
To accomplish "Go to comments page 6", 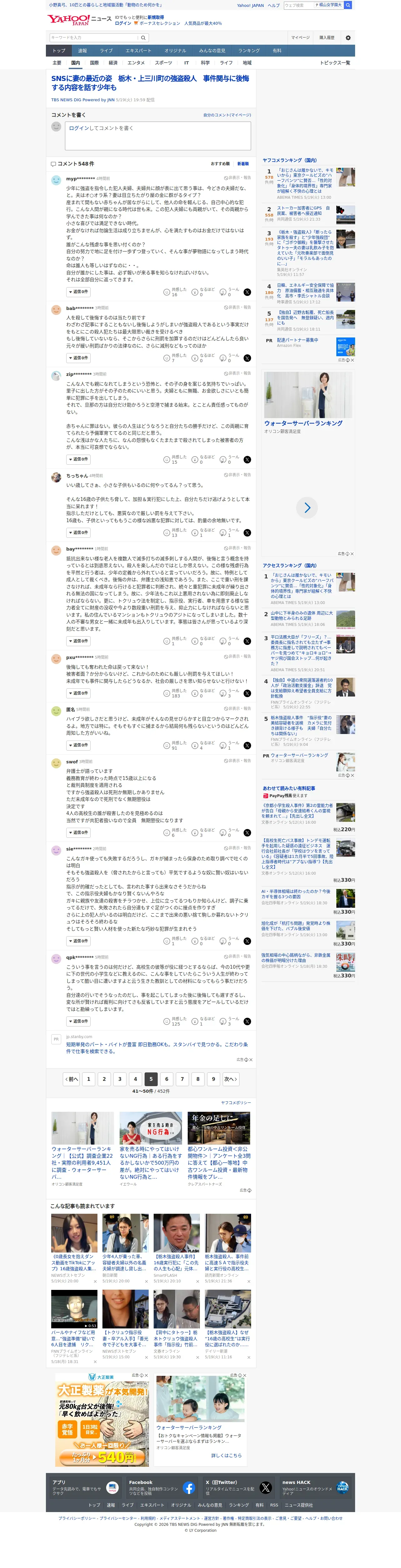I will 167,1079.
